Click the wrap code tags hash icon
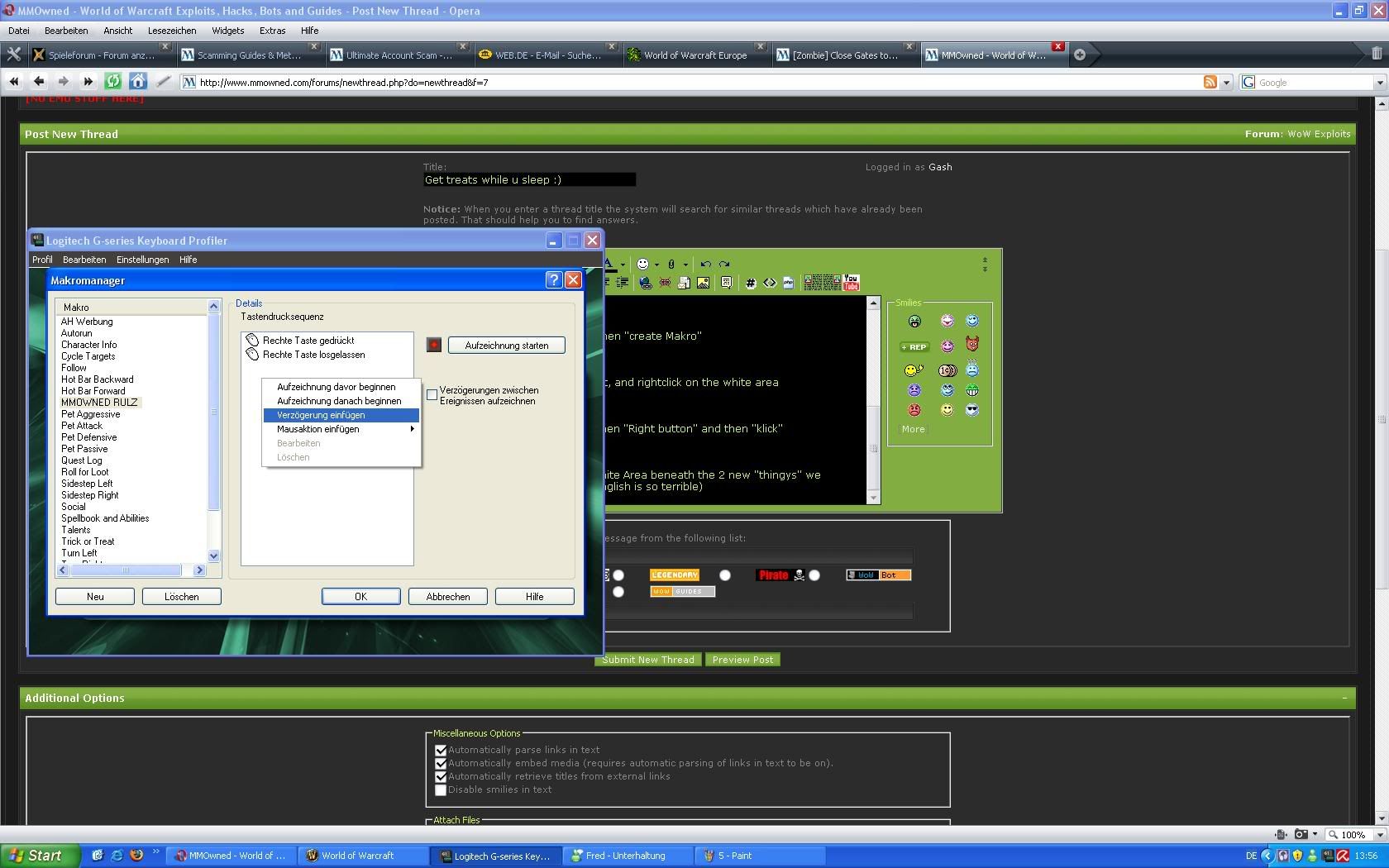The image size is (1389, 868). 751,283
